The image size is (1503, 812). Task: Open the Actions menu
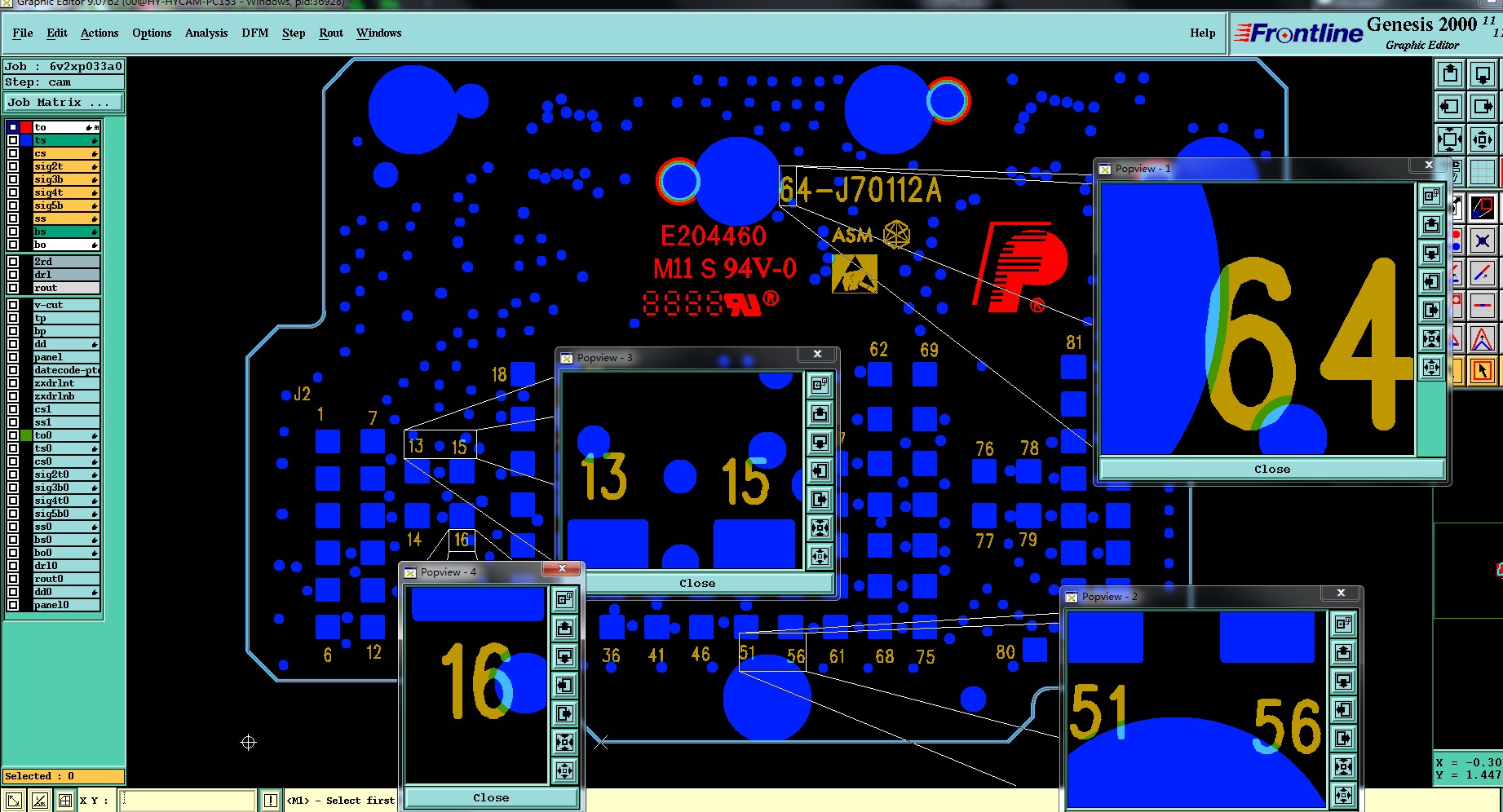click(x=99, y=33)
